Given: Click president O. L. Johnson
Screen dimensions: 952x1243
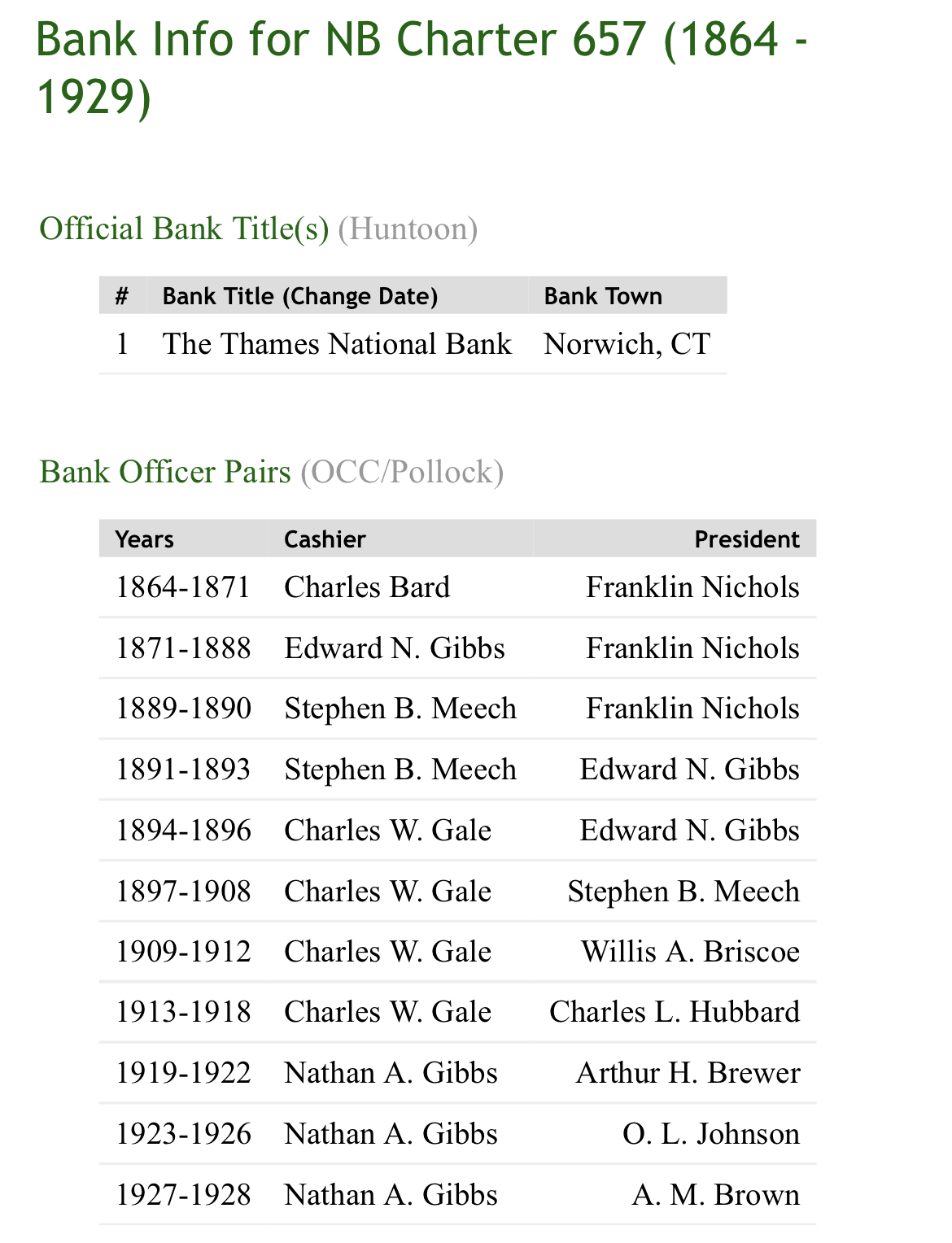Looking at the screenshot, I should click(x=710, y=1134).
